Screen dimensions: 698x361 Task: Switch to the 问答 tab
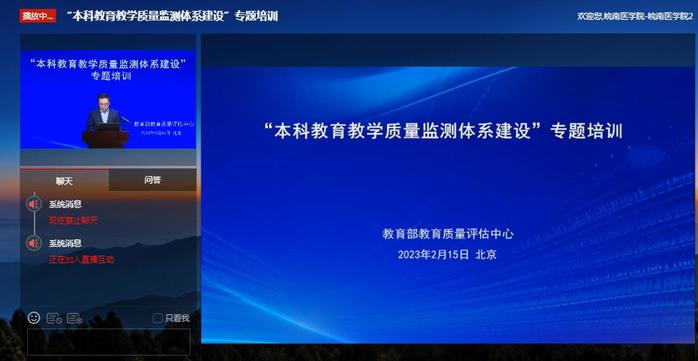click(x=152, y=180)
